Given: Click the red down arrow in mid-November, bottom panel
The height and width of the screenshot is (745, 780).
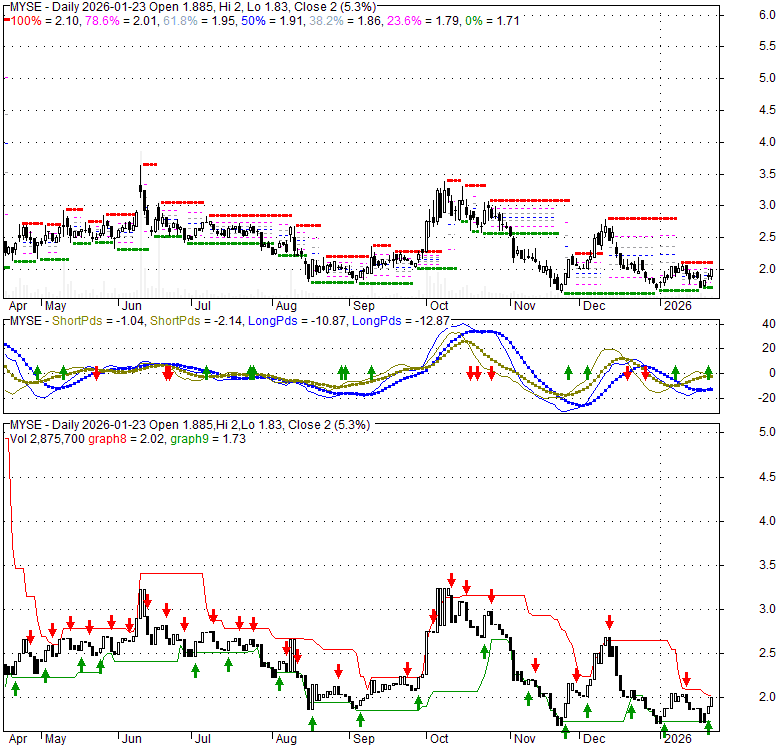Looking at the screenshot, I should click(536, 664).
